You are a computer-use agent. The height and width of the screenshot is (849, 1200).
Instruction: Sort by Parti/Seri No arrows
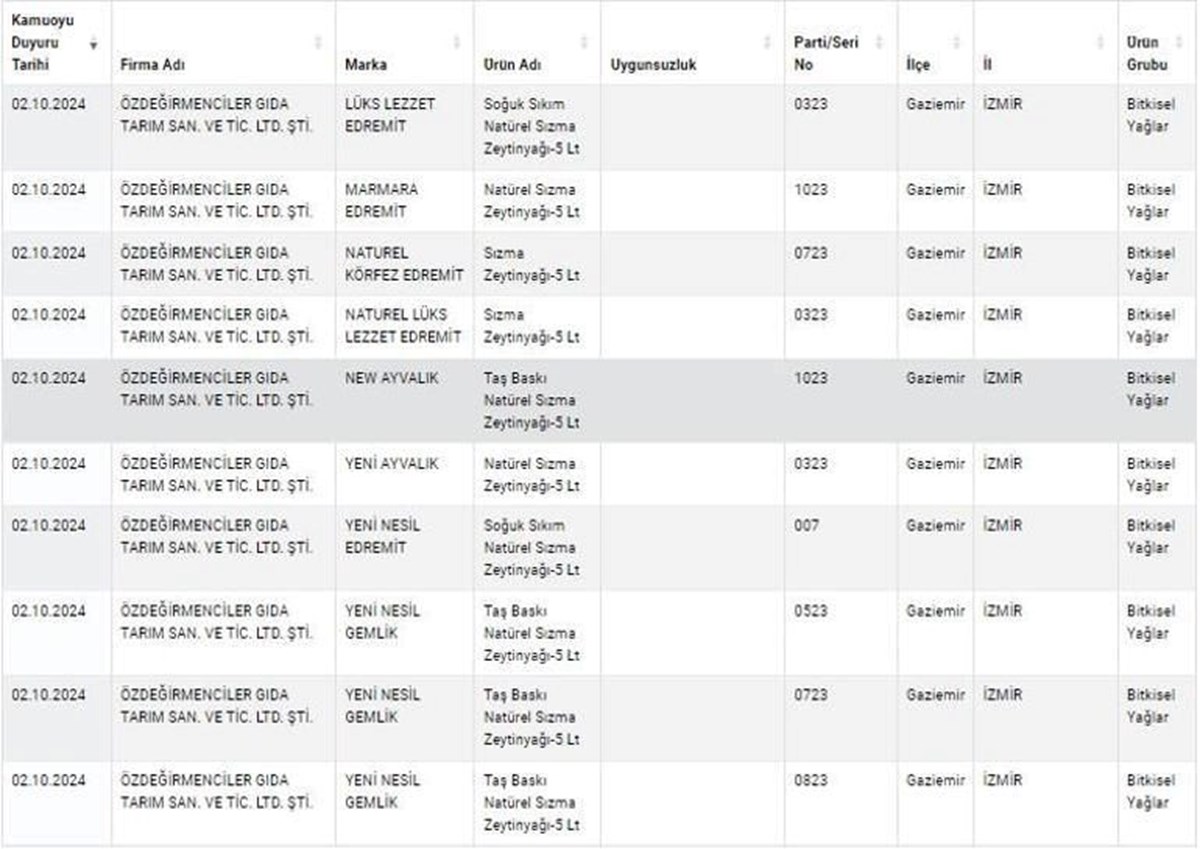pos(880,43)
